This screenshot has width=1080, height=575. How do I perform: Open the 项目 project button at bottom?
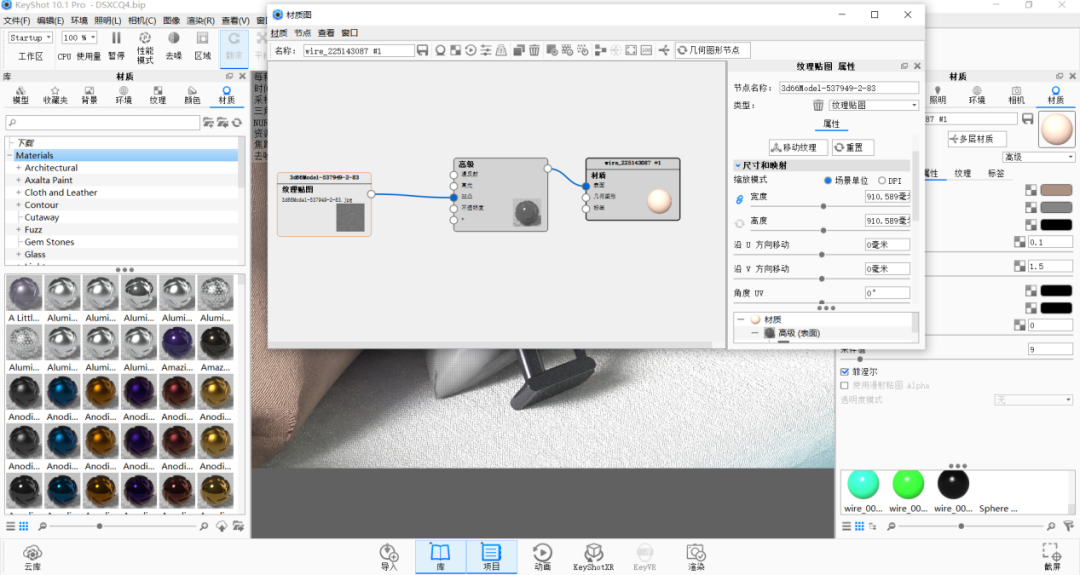click(x=491, y=556)
